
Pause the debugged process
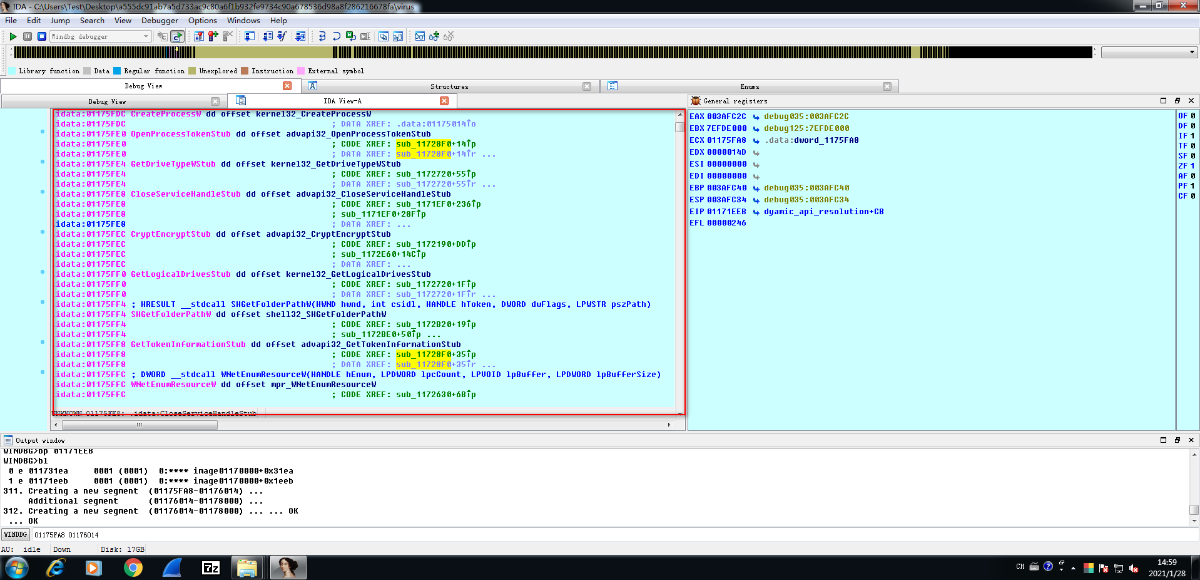[x=27, y=36]
